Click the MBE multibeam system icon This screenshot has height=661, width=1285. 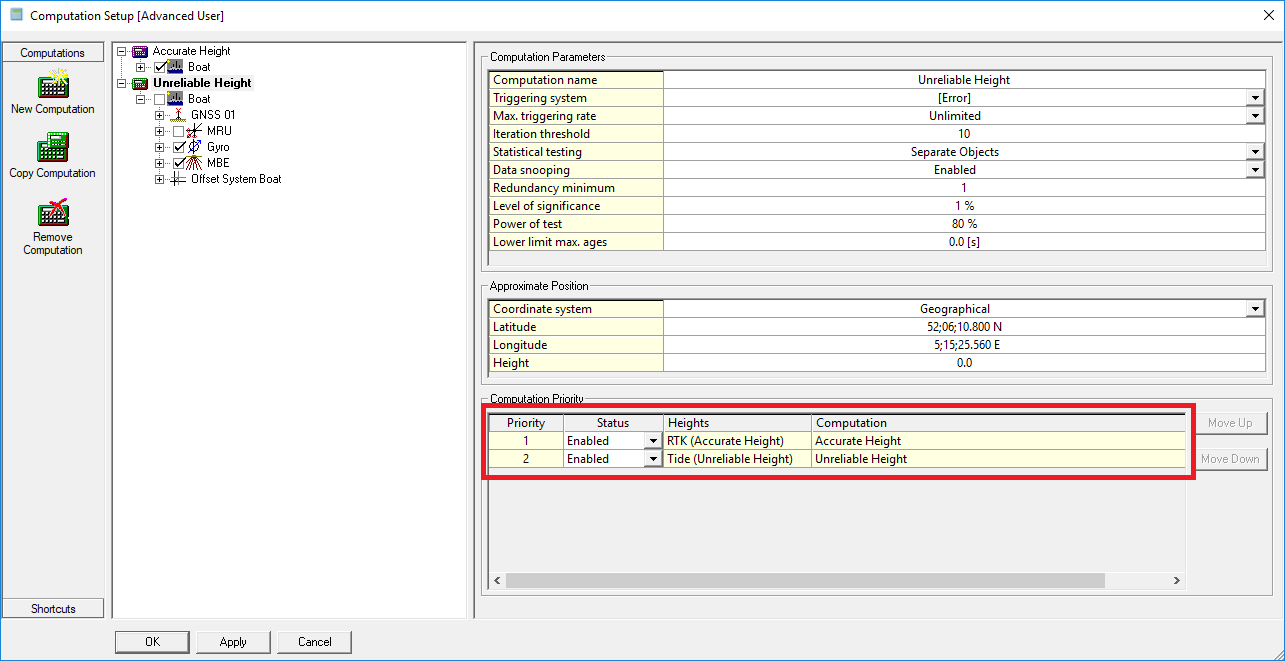pos(194,163)
